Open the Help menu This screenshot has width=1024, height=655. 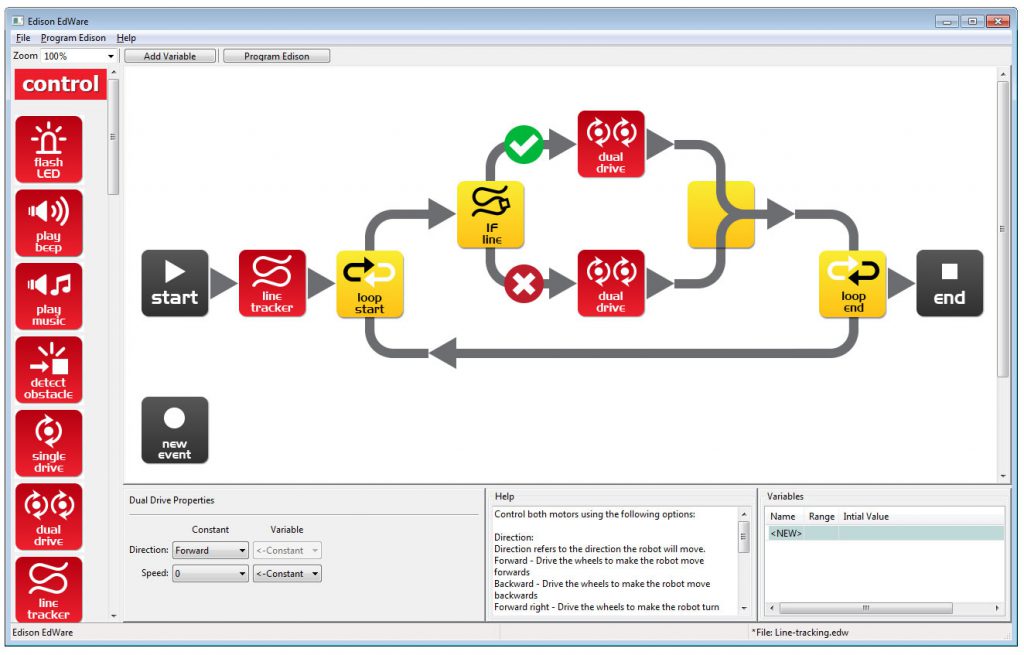click(126, 38)
